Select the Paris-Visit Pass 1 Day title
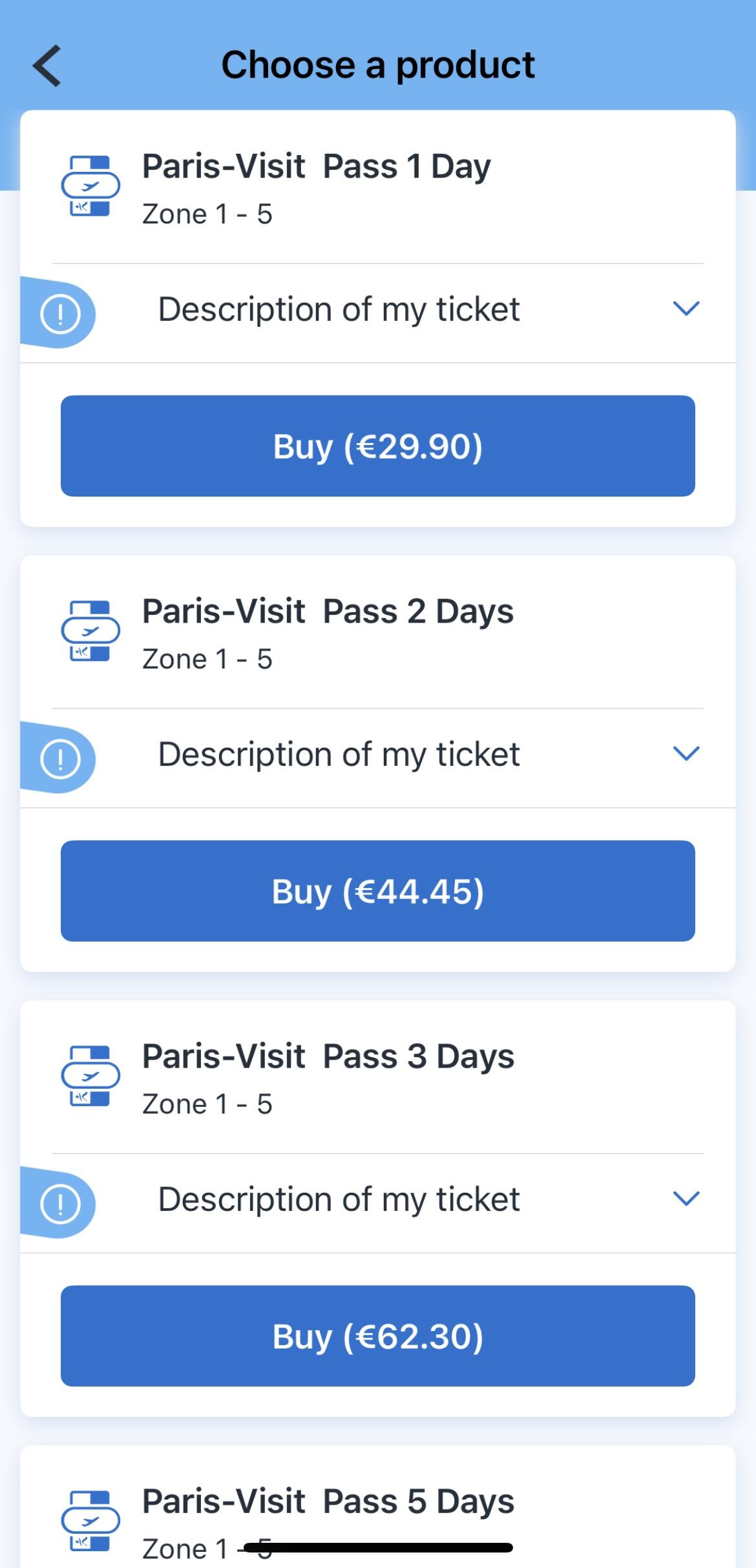Viewport: 756px width, 1568px height. (317, 167)
